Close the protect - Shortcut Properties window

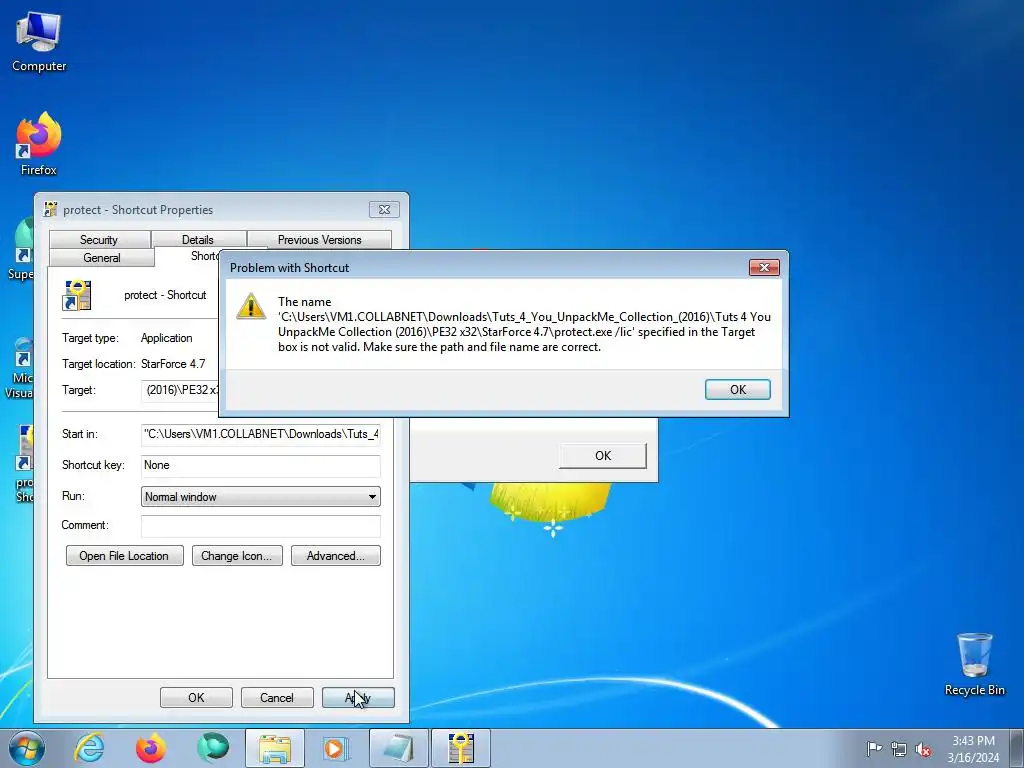(384, 210)
